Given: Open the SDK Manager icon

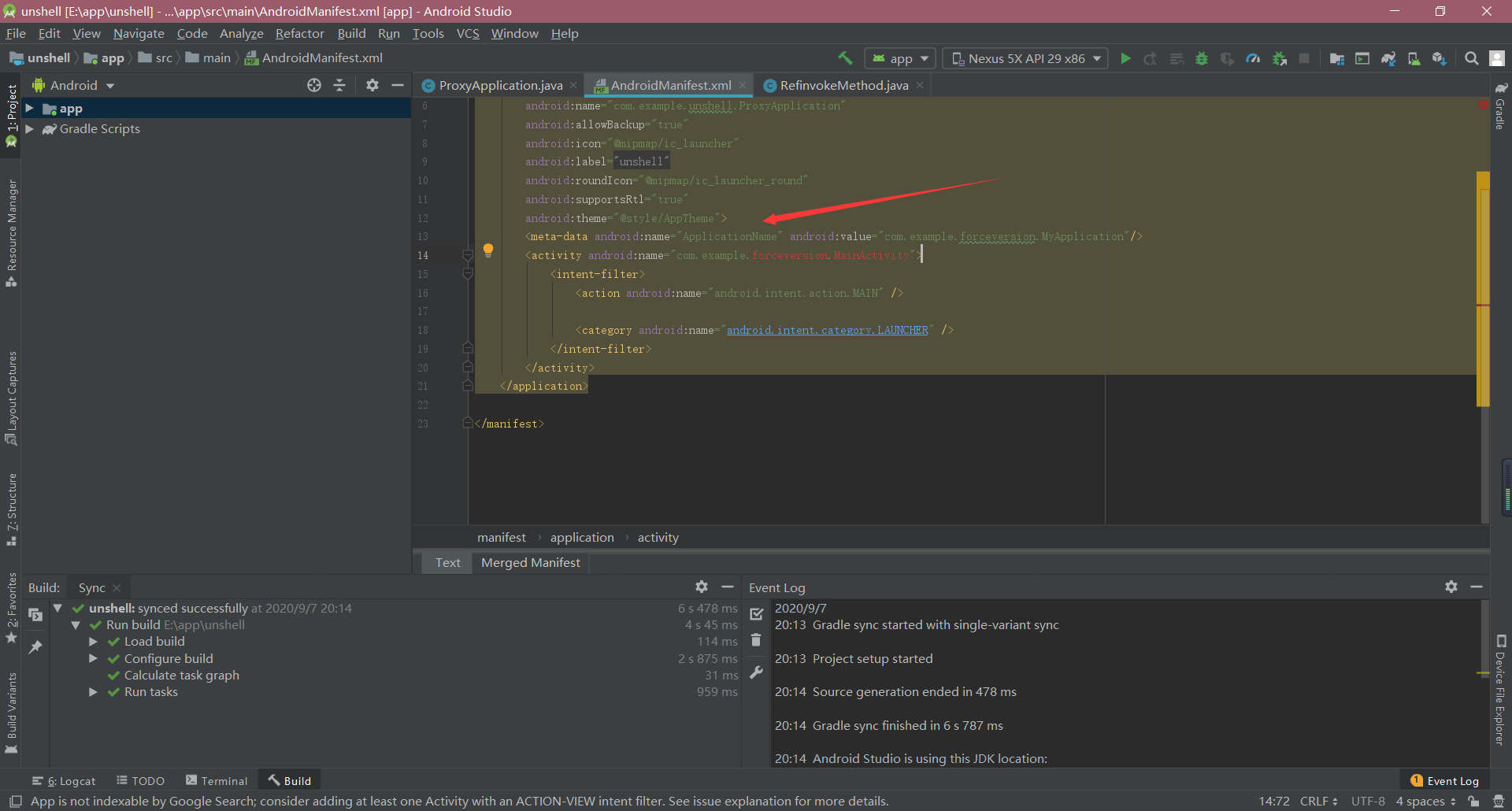Looking at the screenshot, I should pos(1440,58).
